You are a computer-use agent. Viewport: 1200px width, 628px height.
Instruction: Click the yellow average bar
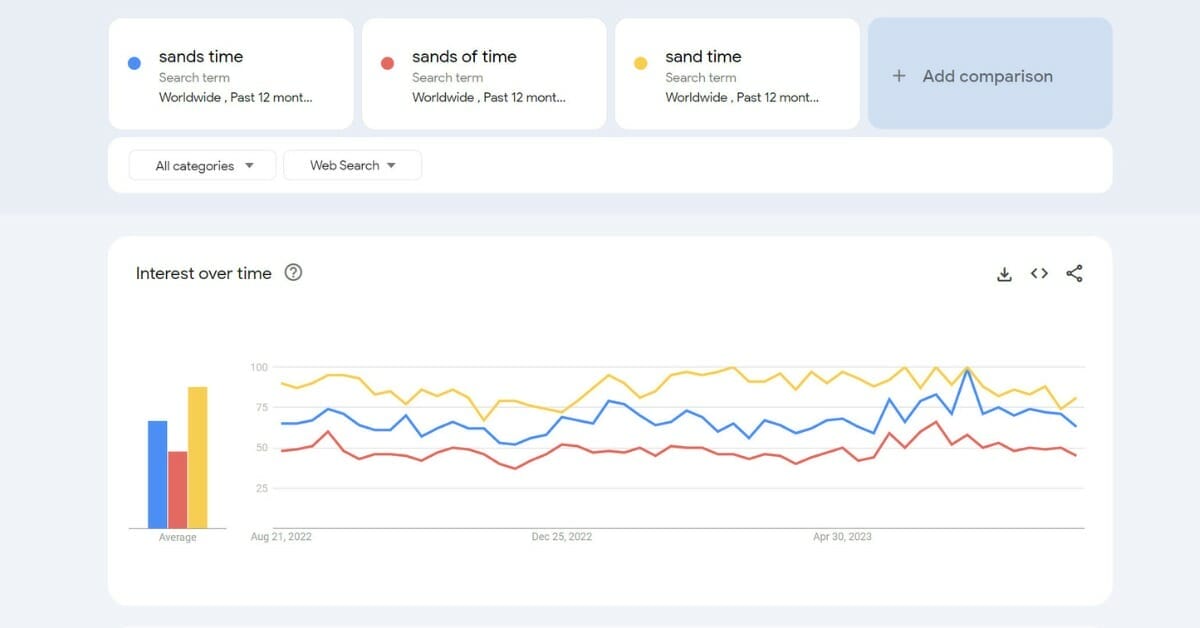click(198, 457)
